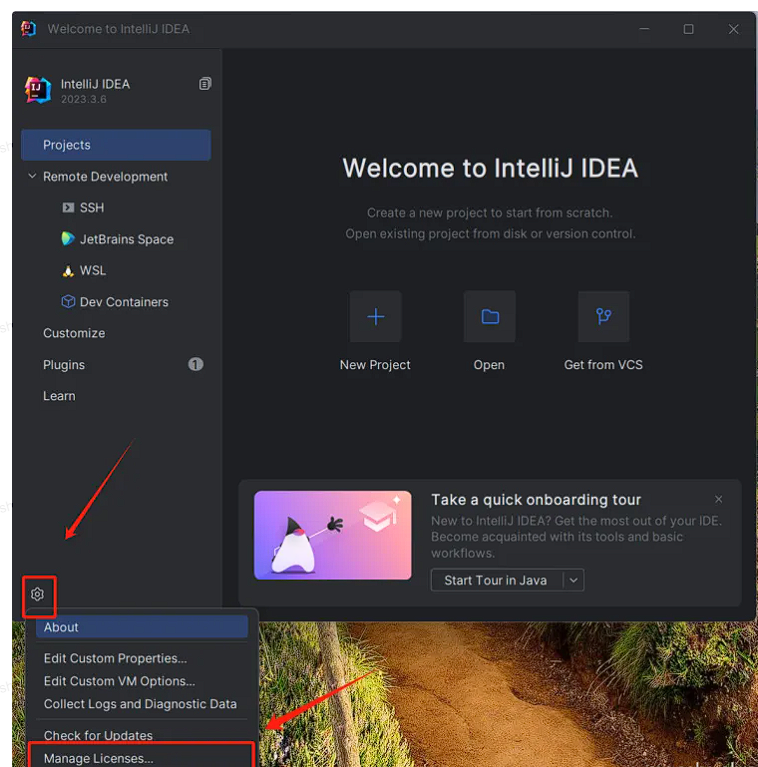Select the Projects tab
758x767 pixels.
(x=116, y=145)
